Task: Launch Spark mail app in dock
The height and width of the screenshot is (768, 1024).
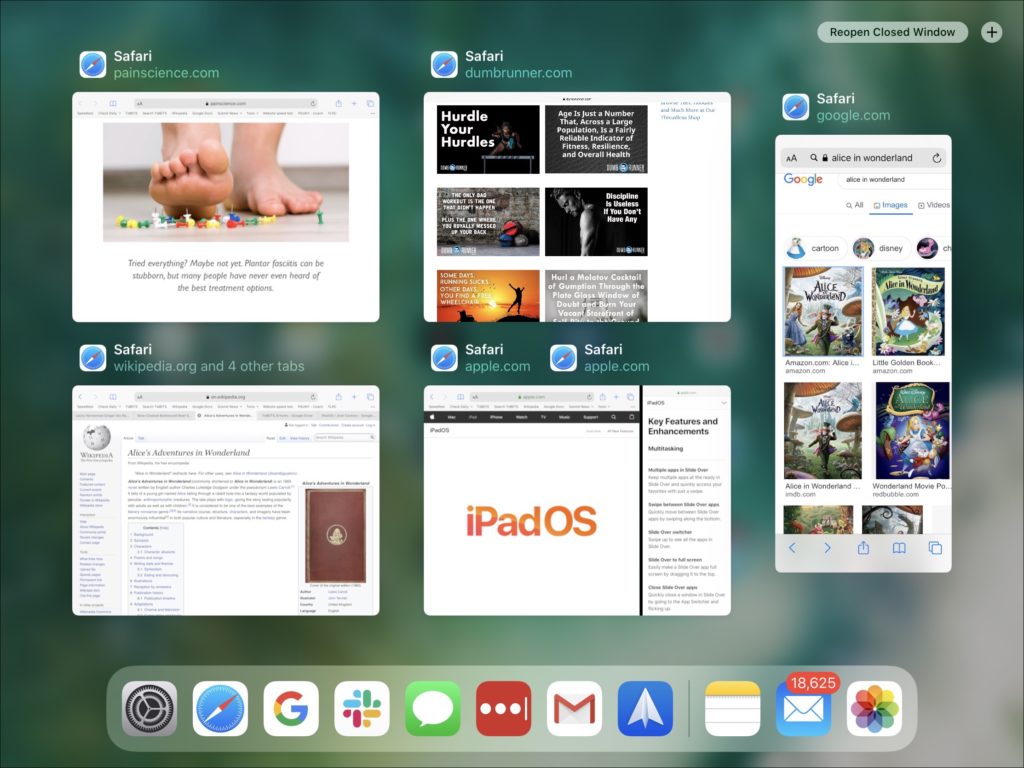Action: pos(645,709)
